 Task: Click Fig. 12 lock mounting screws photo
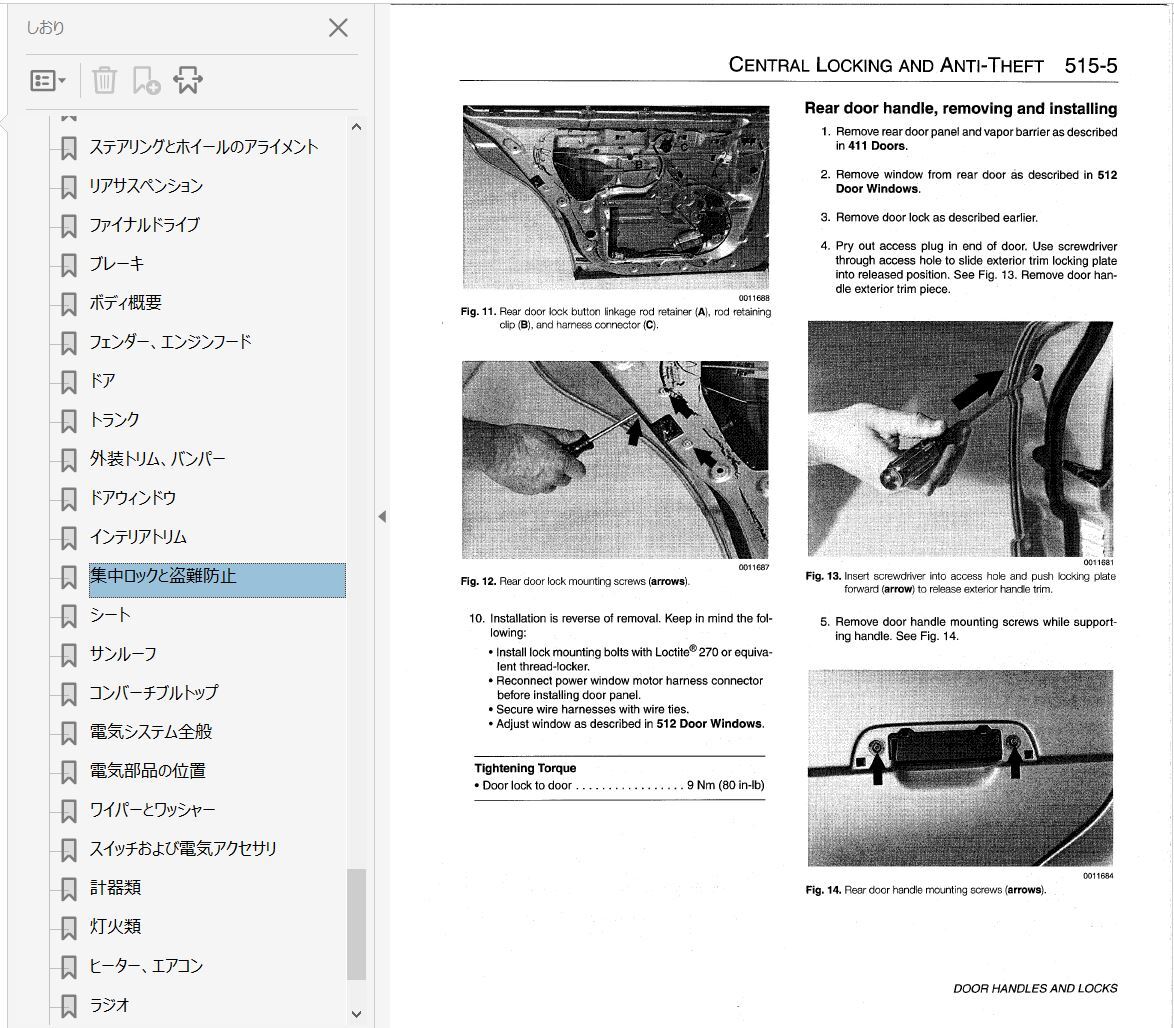pos(615,460)
